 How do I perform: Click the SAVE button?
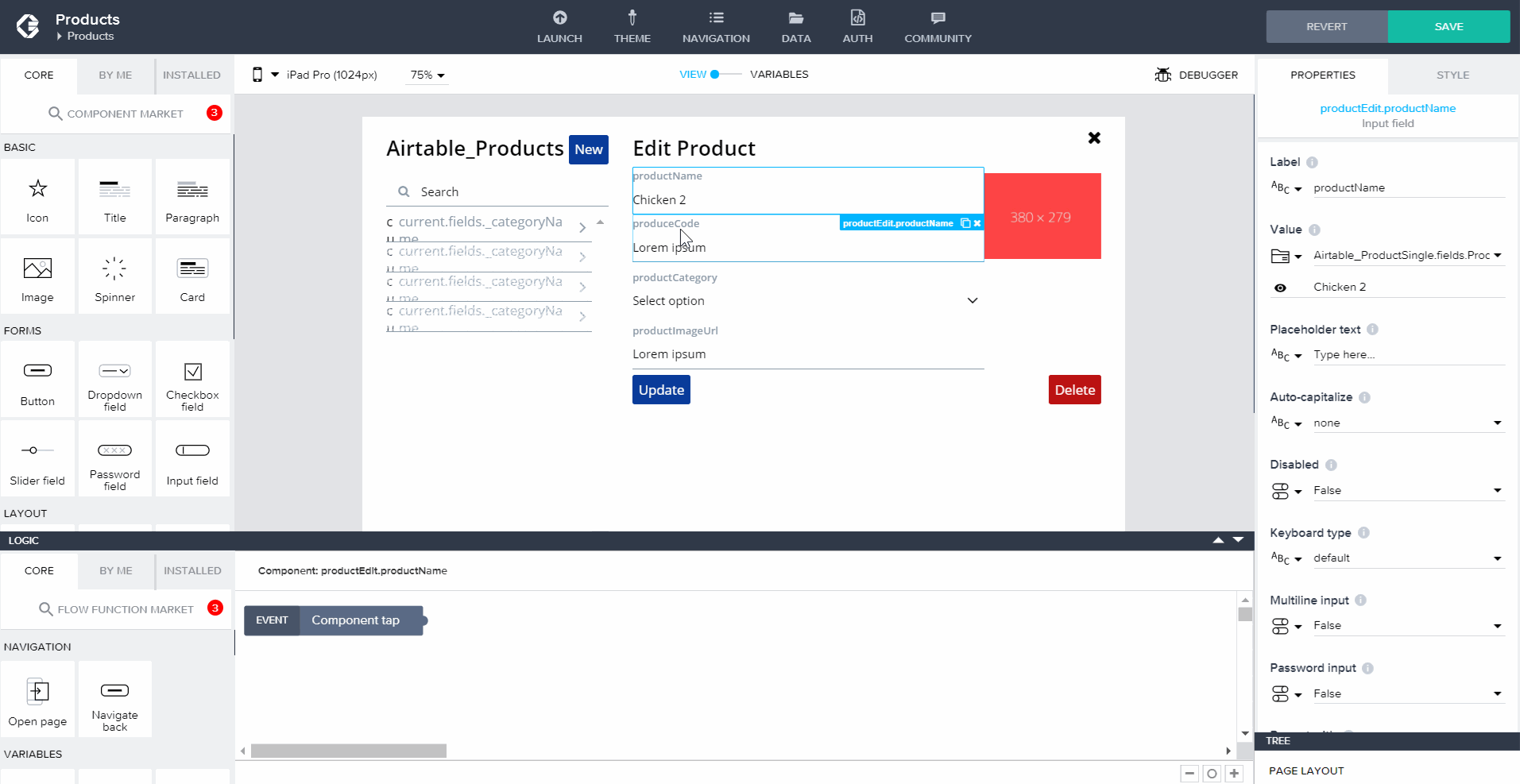coord(1448,27)
